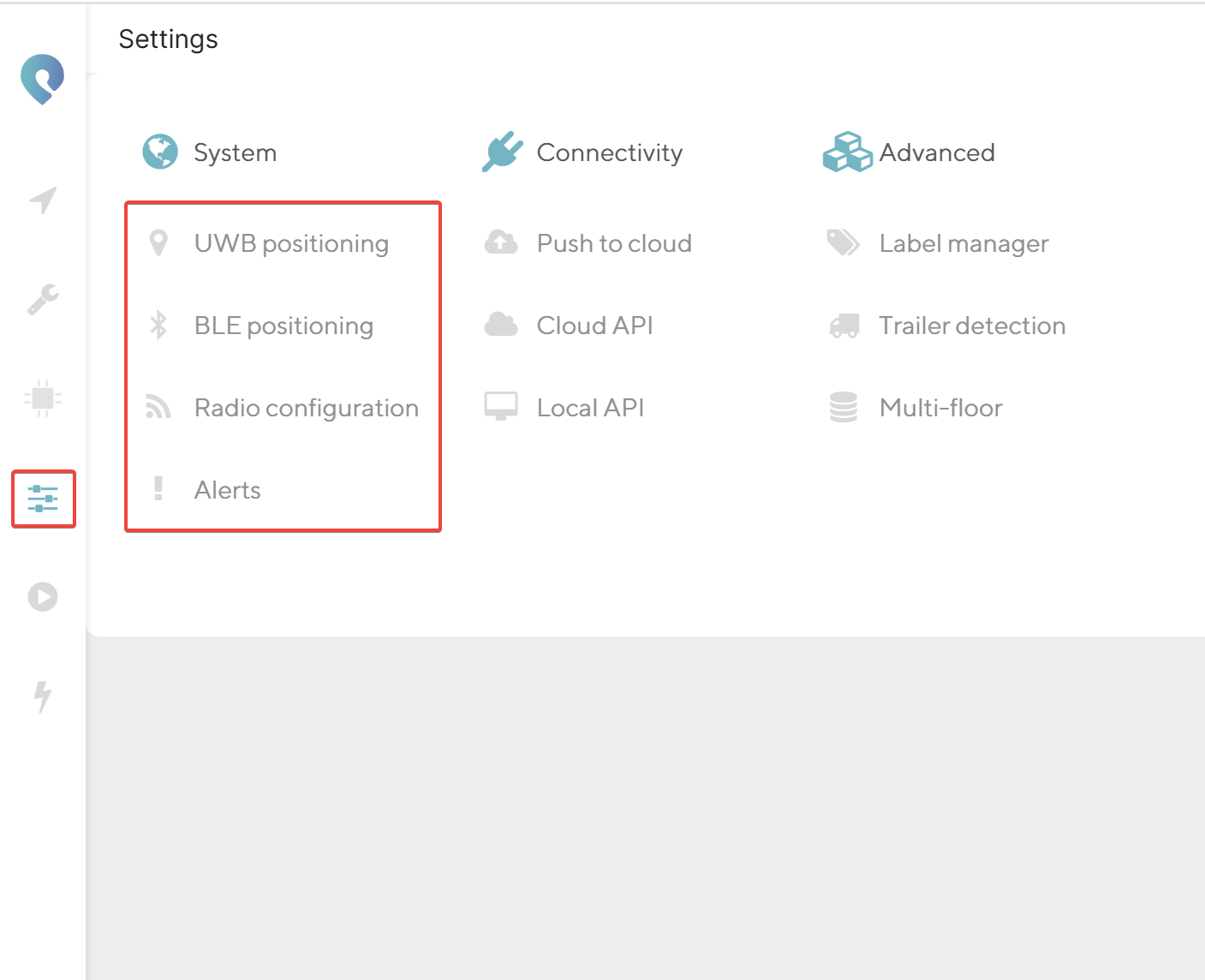Open BLE positioning settings

point(283,326)
